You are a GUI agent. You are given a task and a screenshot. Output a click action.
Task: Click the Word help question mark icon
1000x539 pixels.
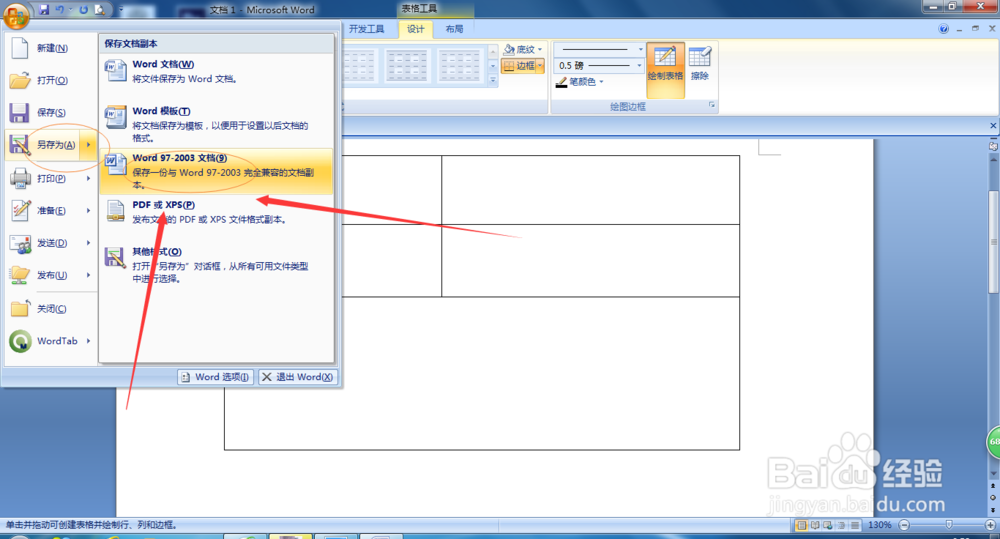(943, 29)
